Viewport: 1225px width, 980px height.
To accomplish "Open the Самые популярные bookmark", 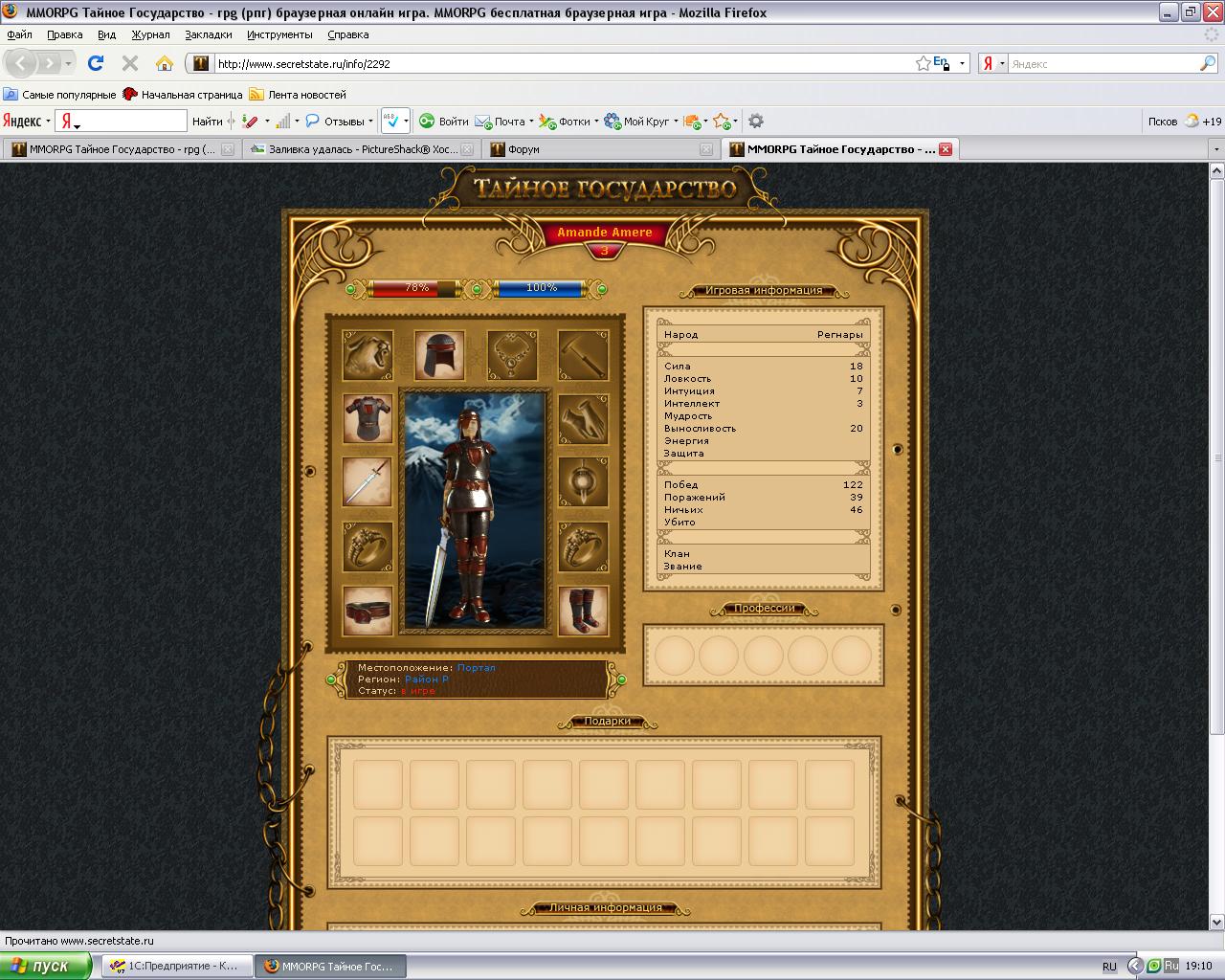I will coord(59,95).
